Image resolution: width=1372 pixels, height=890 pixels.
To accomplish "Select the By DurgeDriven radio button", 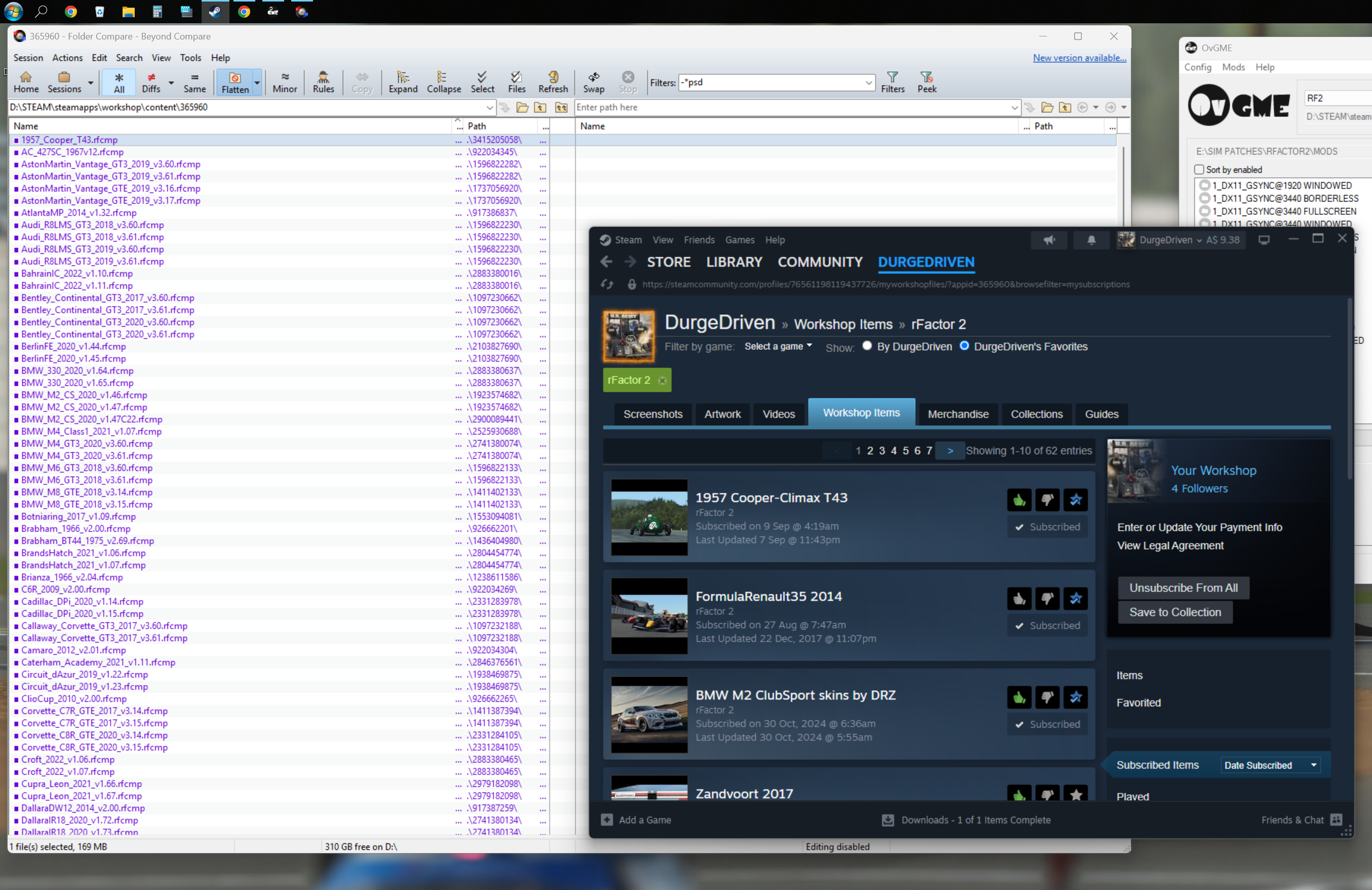I will pyautogui.click(x=867, y=346).
